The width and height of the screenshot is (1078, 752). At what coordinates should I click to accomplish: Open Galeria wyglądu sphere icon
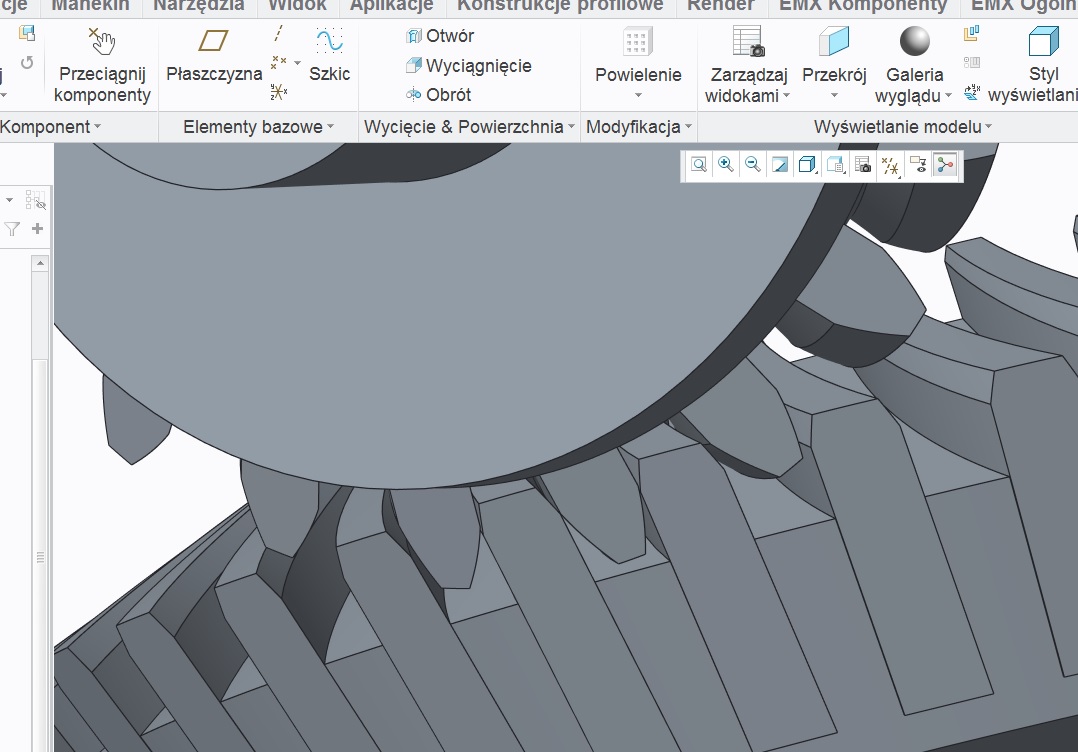(914, 41)
